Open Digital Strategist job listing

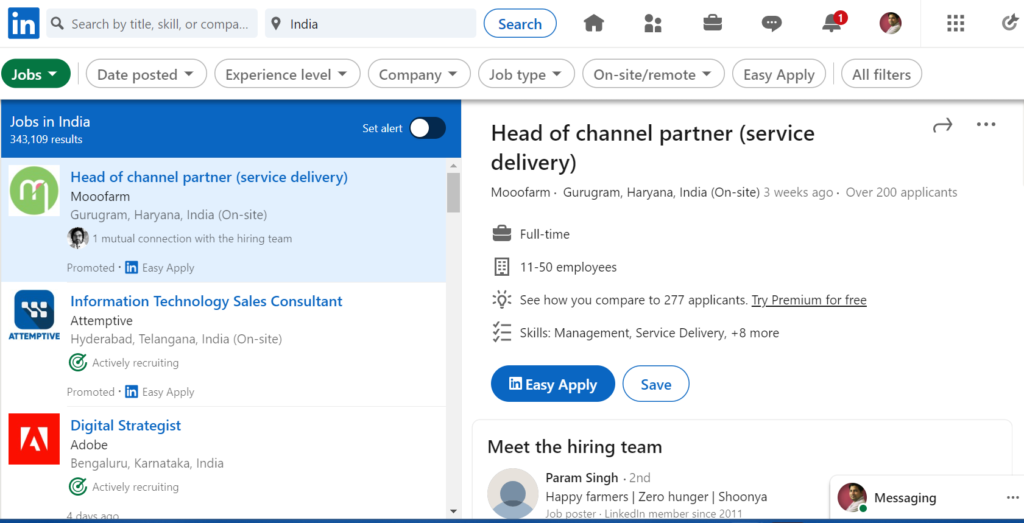(x=125, y=425)
